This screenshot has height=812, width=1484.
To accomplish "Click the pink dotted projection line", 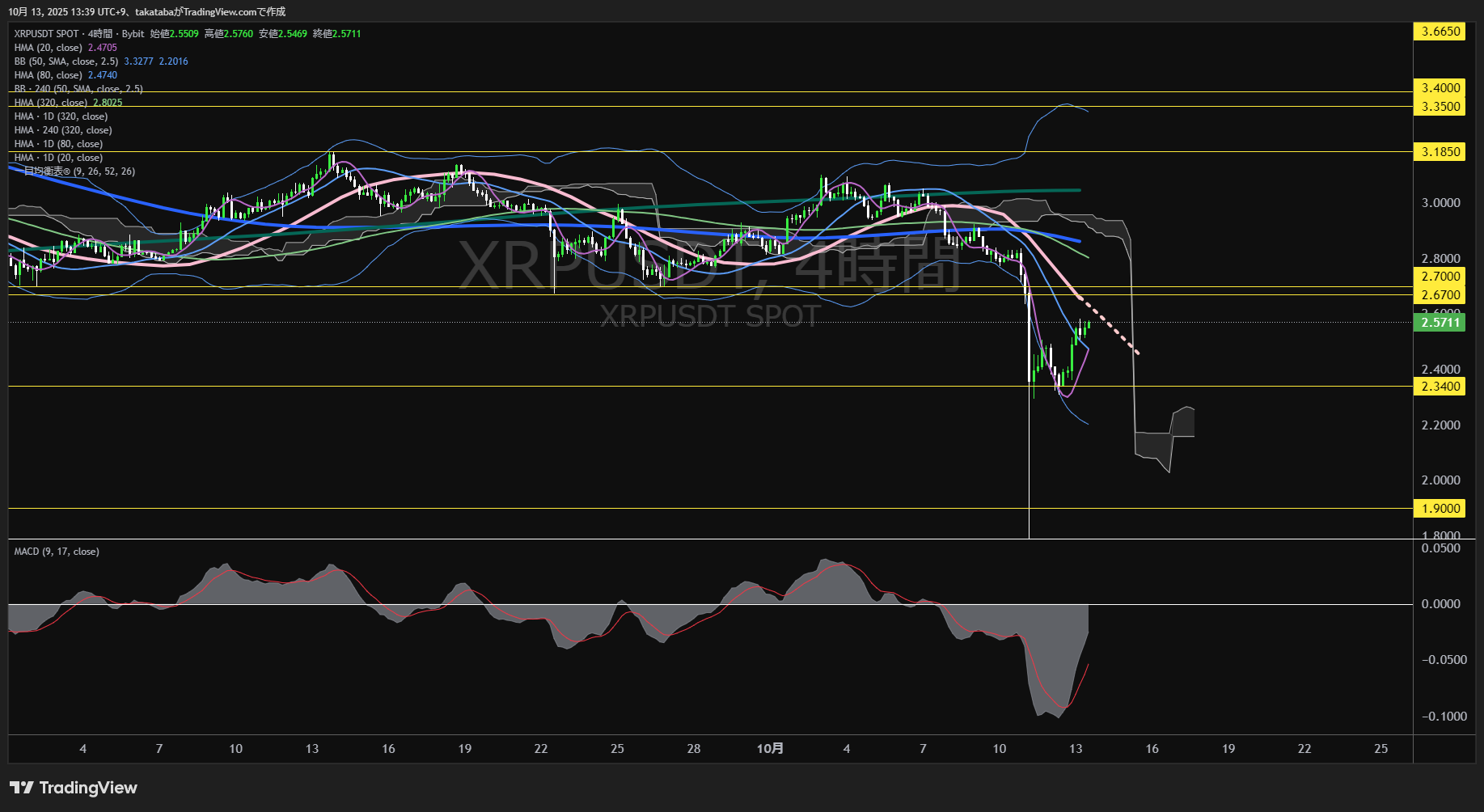I will [1110, 326].
